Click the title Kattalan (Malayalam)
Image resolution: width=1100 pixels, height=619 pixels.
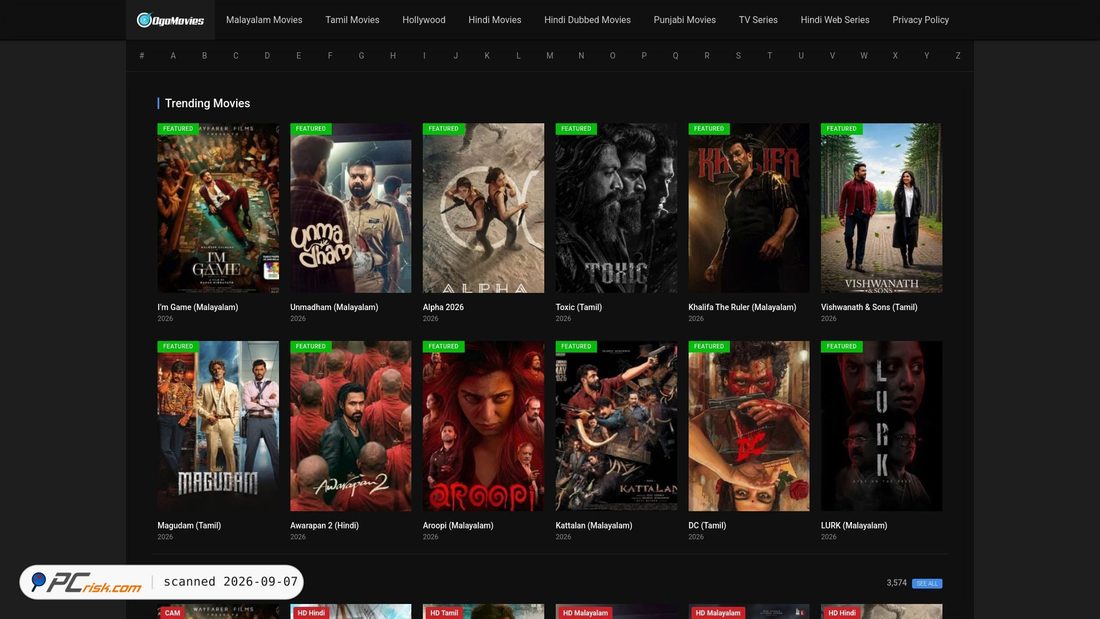click(x=594, y=526)
